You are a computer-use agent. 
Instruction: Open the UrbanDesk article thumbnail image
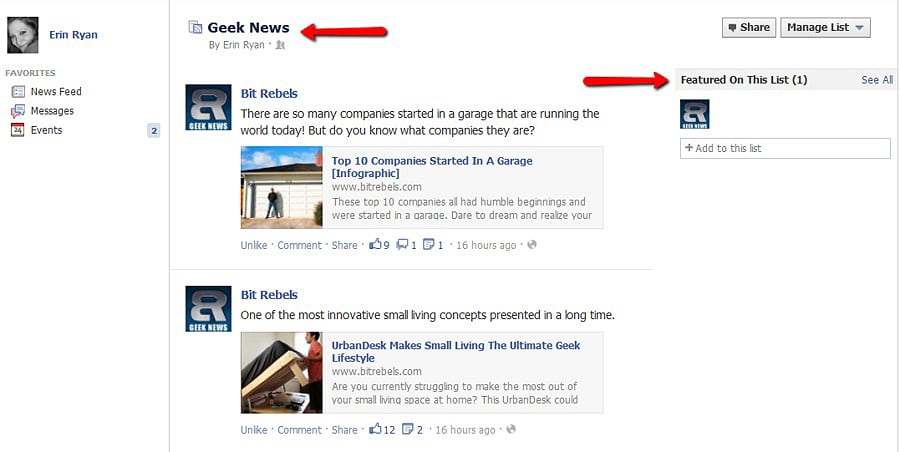(x=282, y=372)
